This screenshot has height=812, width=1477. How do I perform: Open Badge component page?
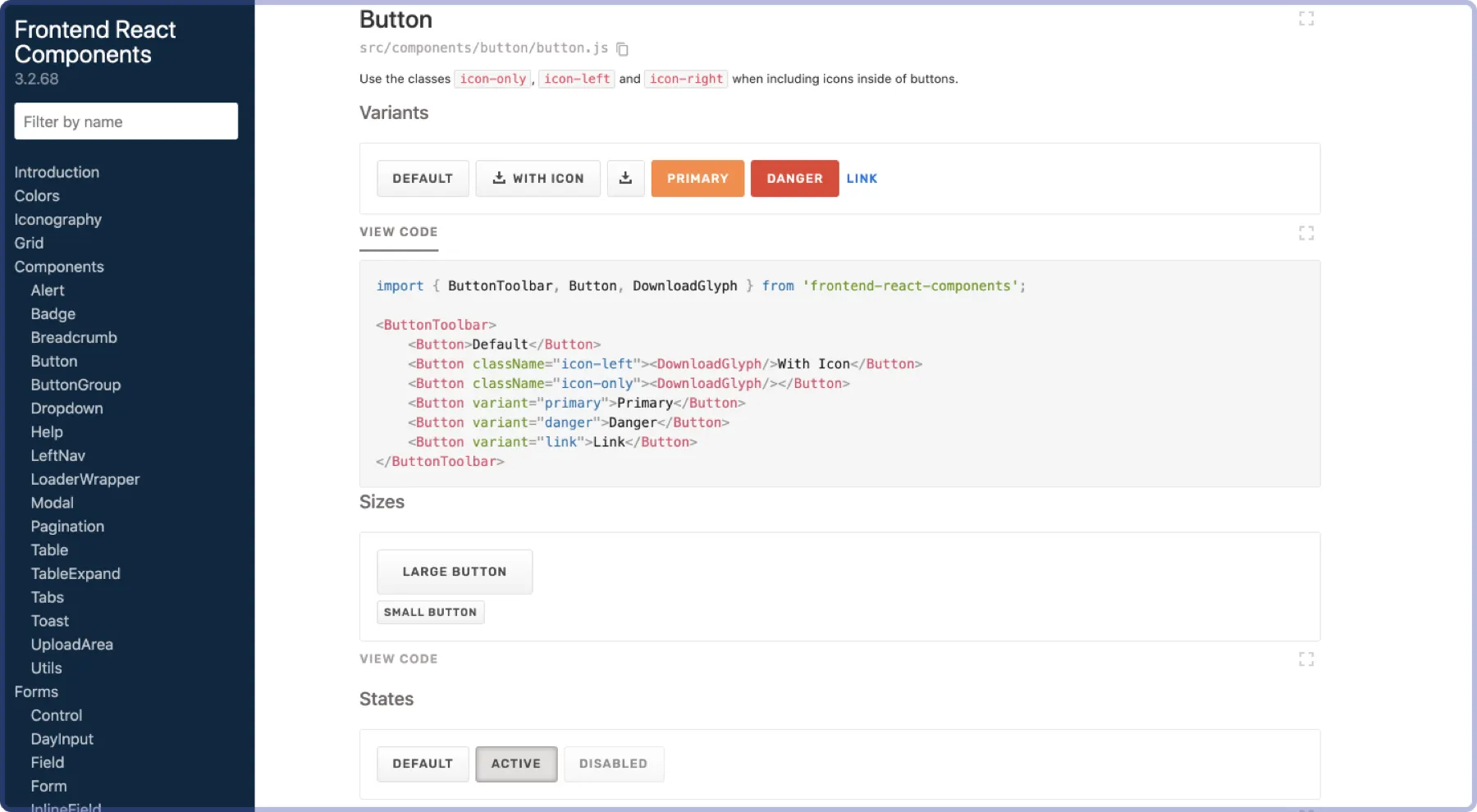pos(53,314)
